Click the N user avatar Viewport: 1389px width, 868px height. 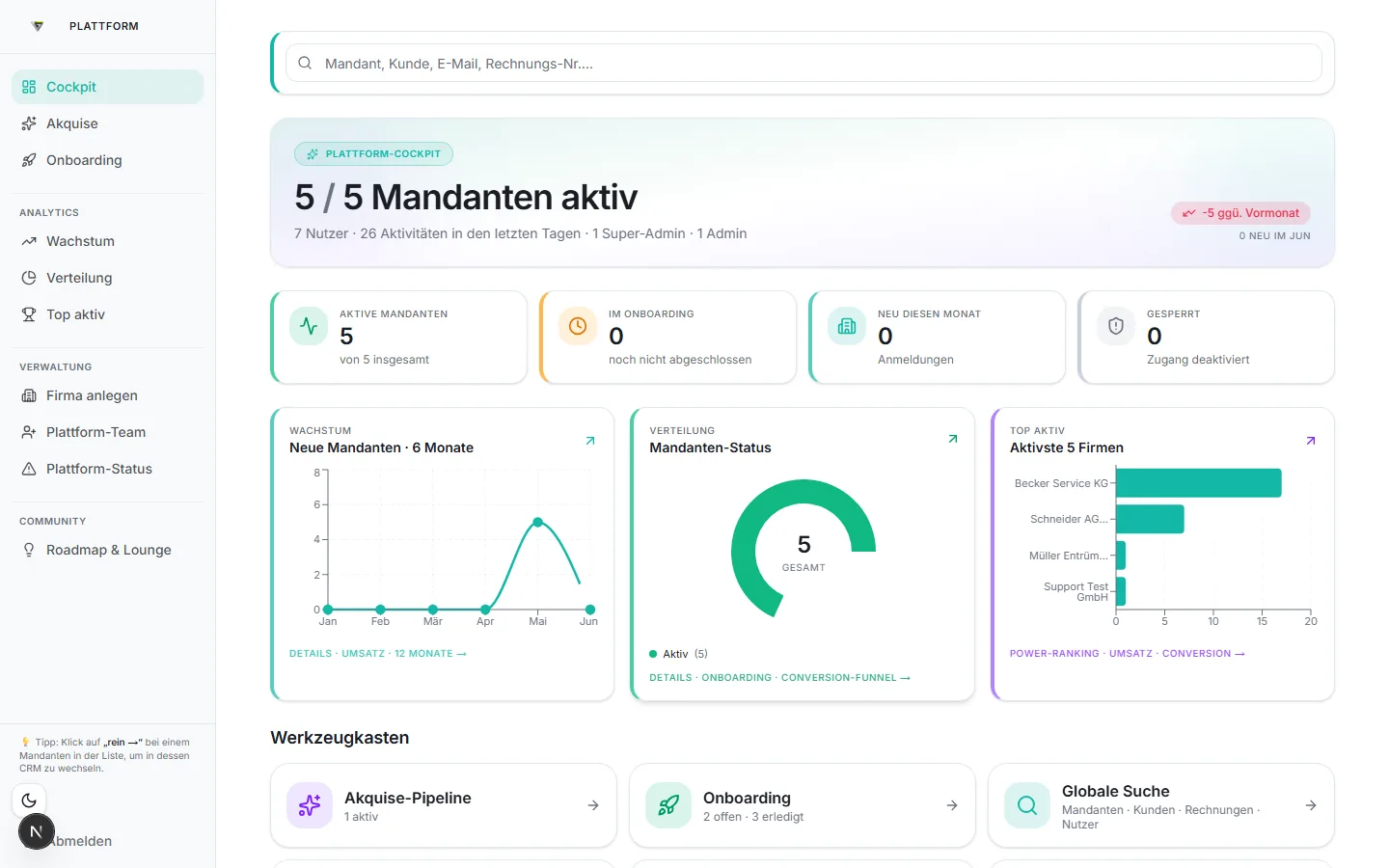pos(37,831)
